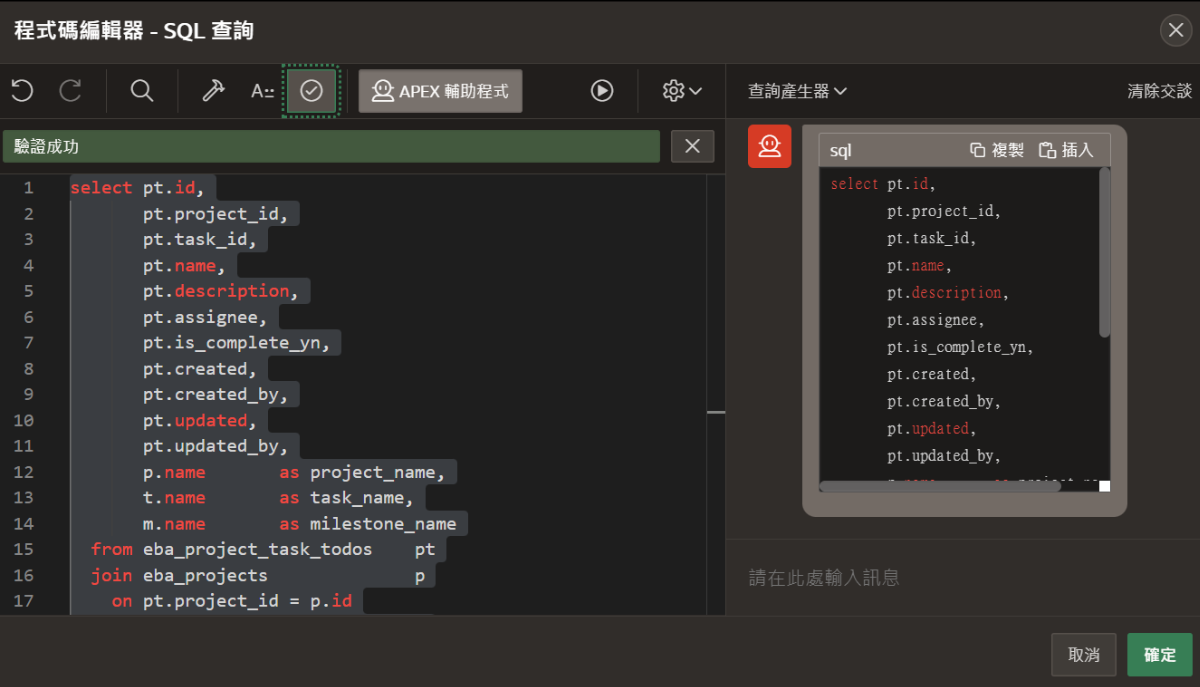Click 'pt.description,' on editor line 5
Viewport: 1200px width, 687px height.
(221, 291)
